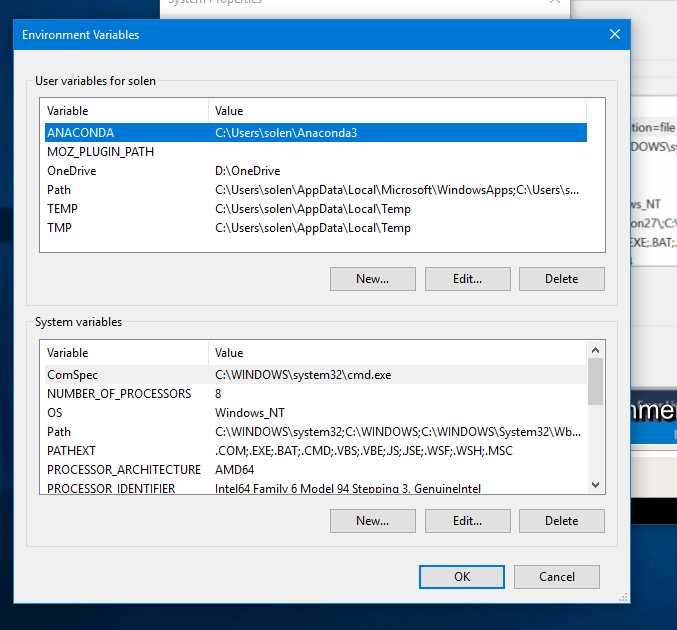Delete the selected user variable
The image size is (677, 630).
tap(562, 279)
